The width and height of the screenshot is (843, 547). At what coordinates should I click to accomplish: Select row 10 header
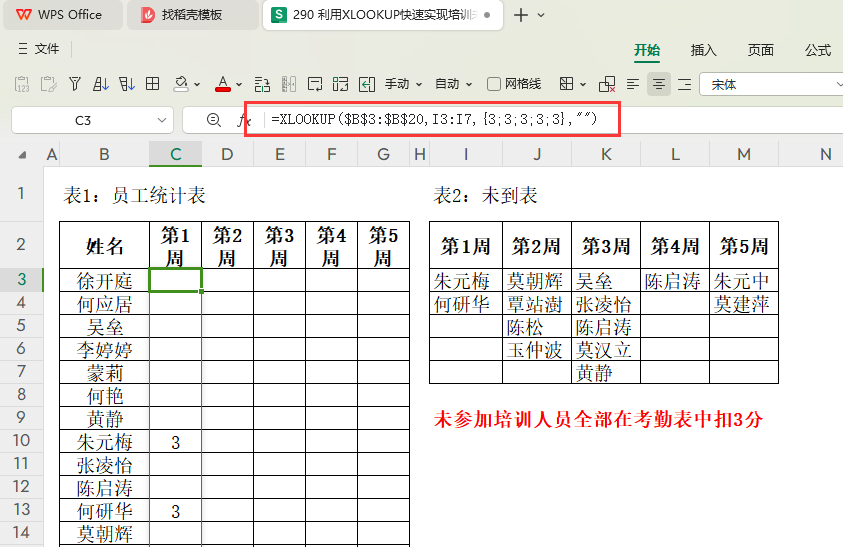click(x=22, y=441)
